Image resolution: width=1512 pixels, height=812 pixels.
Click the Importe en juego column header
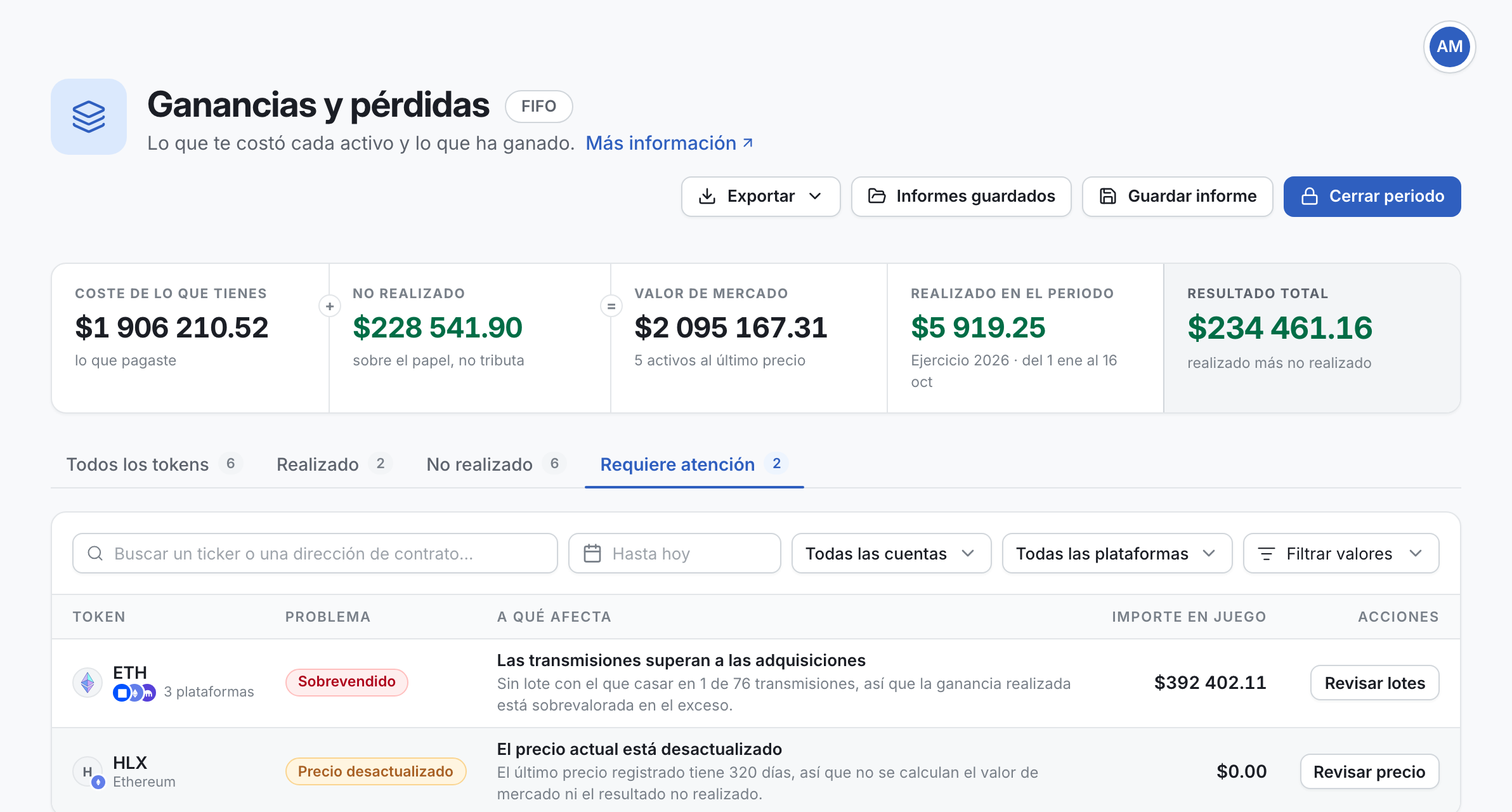coord(1189,617)
